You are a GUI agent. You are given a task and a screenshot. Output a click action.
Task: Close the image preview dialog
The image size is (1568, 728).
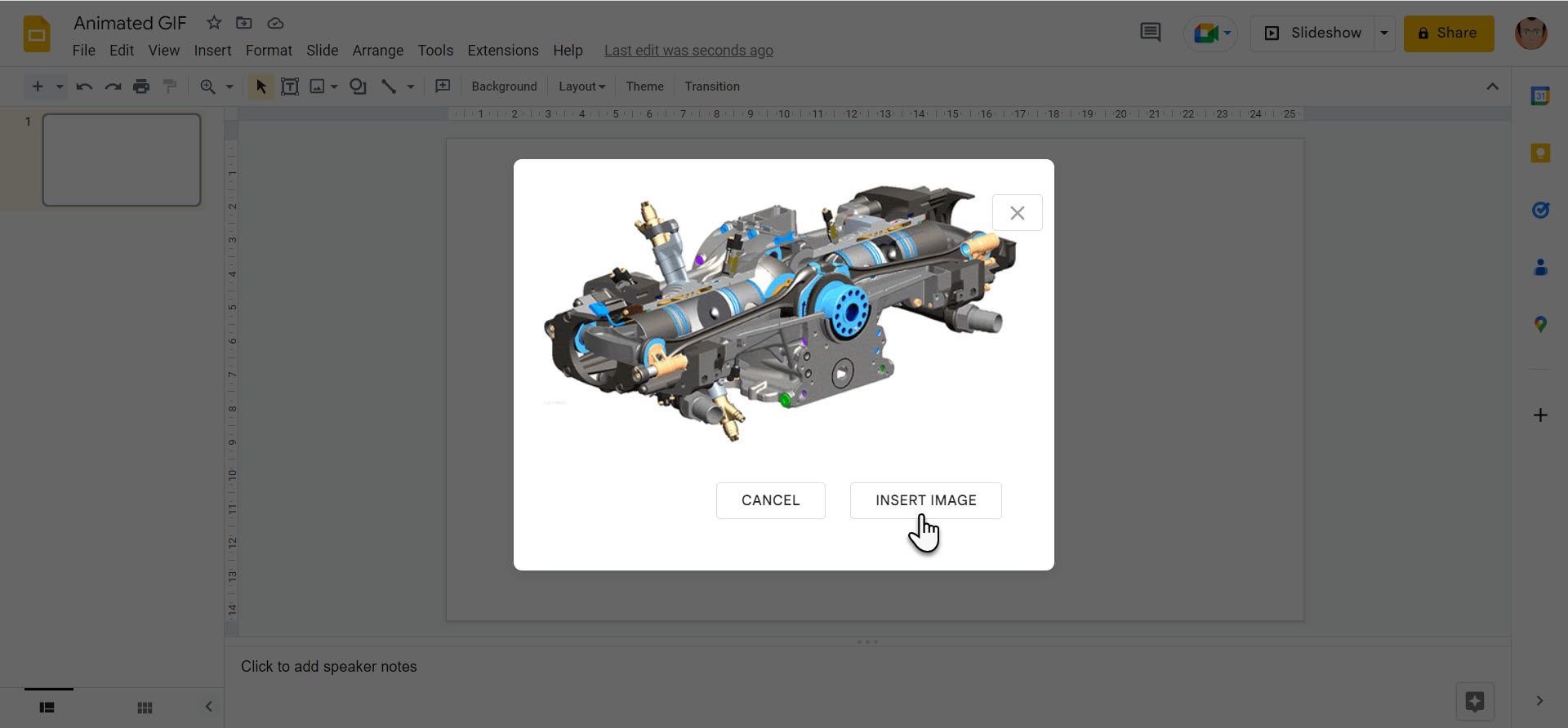(x=1017, y=213)
